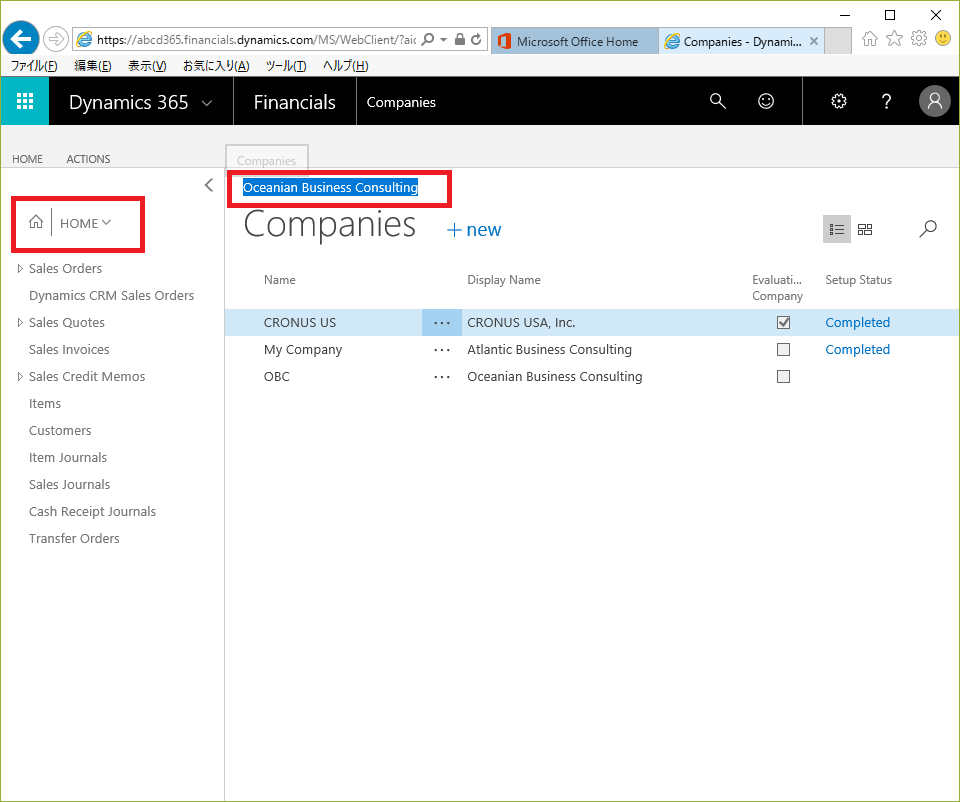Viewport: 960px width, 802px height.
Task: Switch to the ACTIONS ribbon tab
Action: point(88,159)
